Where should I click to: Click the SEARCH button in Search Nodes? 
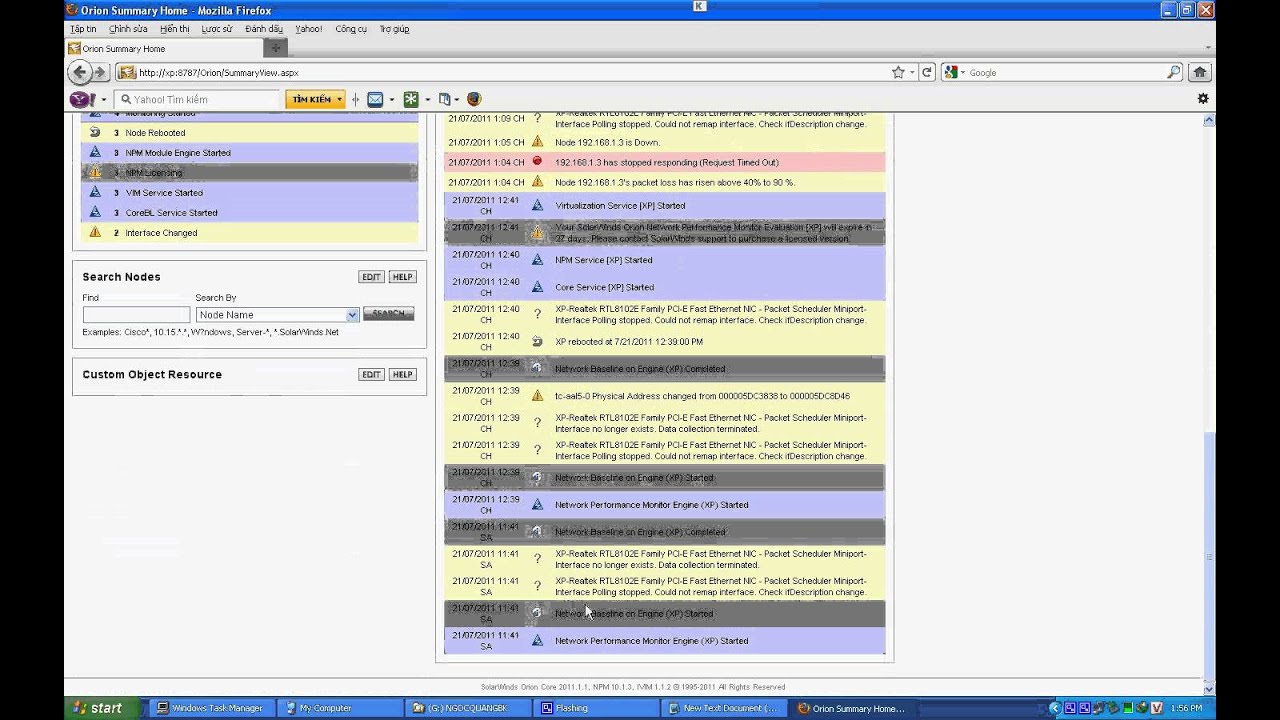[388, 314]
